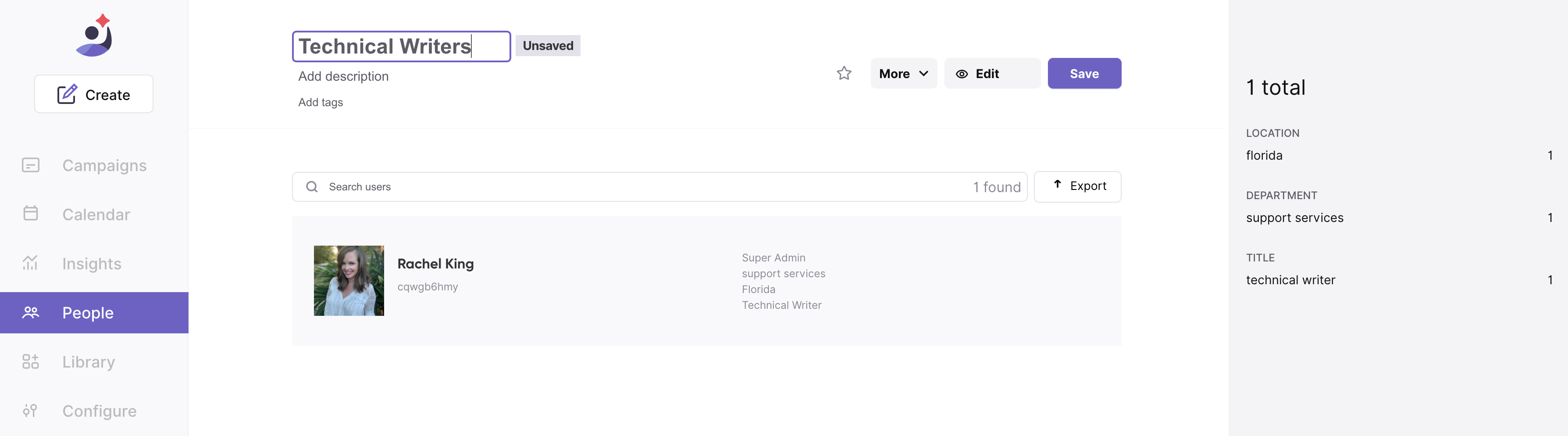The height and width of the screenshot is (436, 1568).
Task: Go to the Calendar section
Action: [x=94, y=214]
